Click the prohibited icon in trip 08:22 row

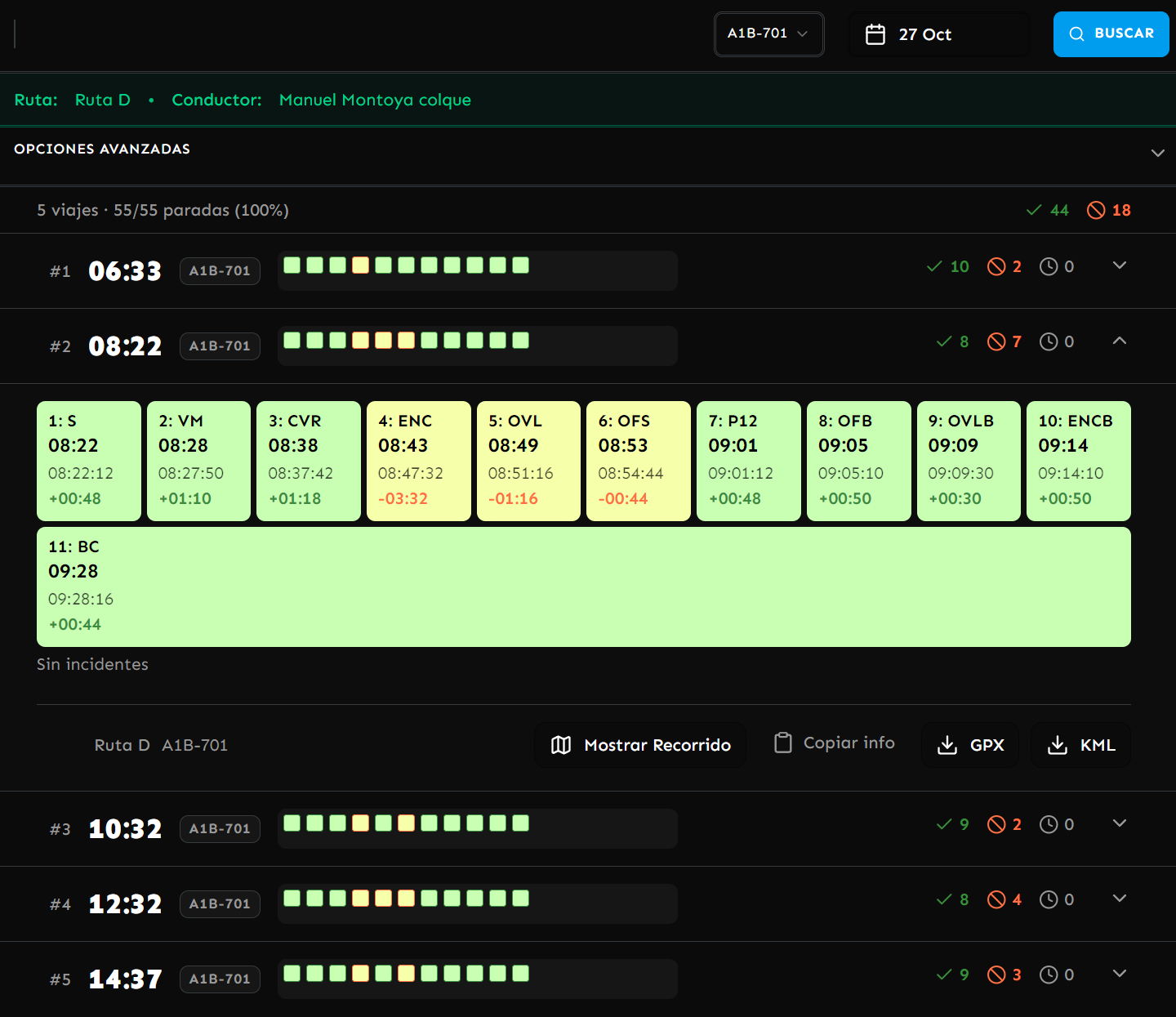[996, 341]
